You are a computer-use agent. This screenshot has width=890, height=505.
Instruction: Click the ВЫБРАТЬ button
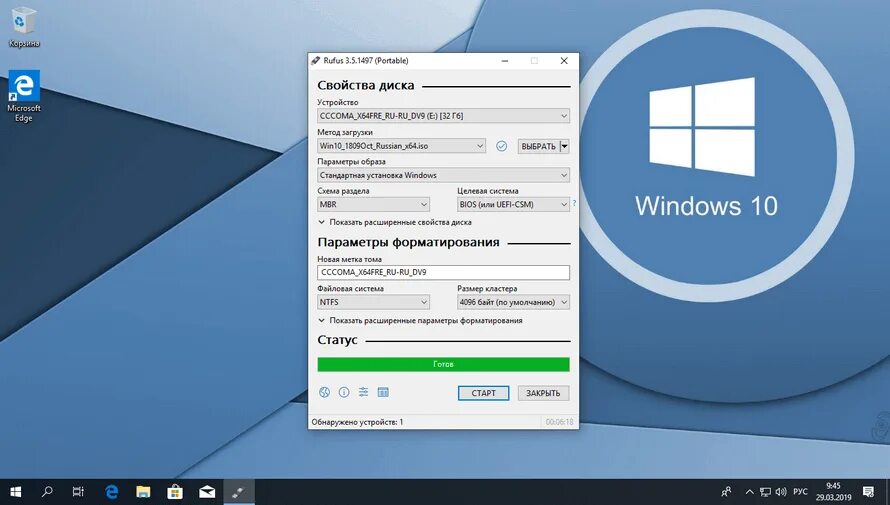point(538,146)
